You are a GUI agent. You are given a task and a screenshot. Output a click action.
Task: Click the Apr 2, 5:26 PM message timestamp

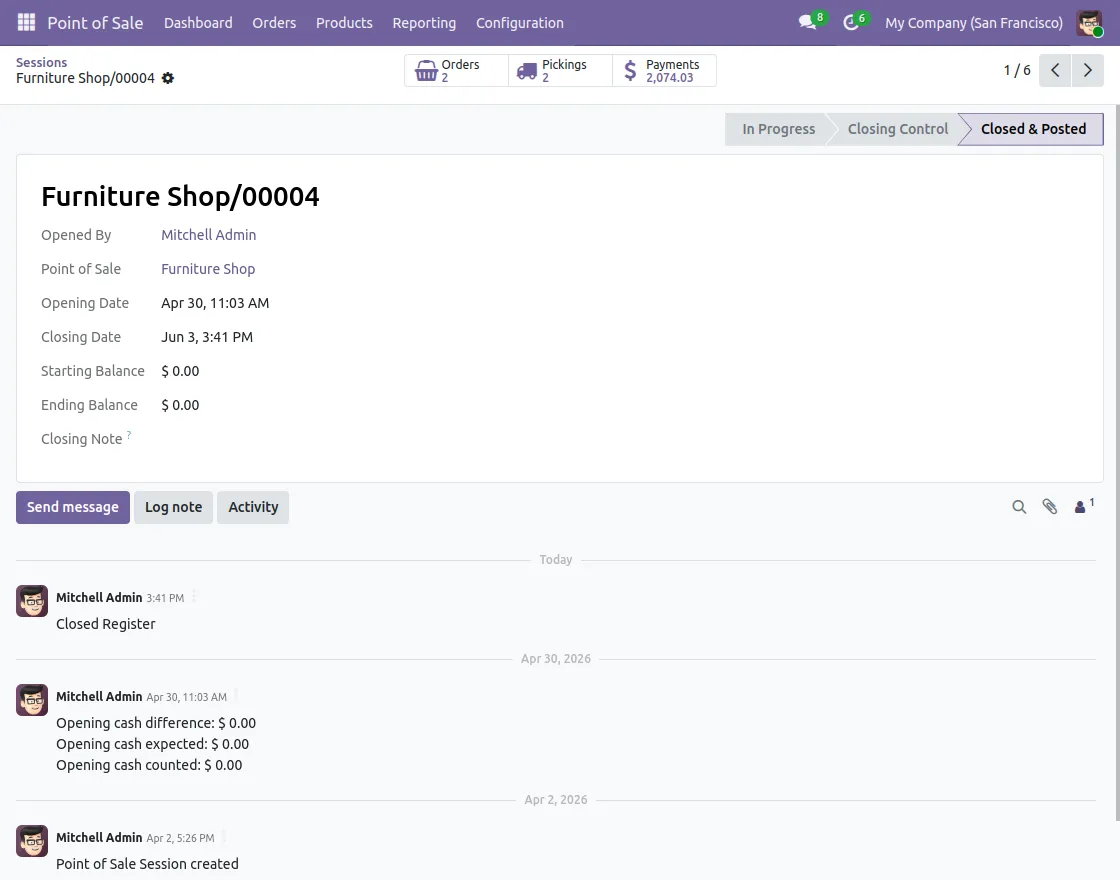tap(180, 839)
